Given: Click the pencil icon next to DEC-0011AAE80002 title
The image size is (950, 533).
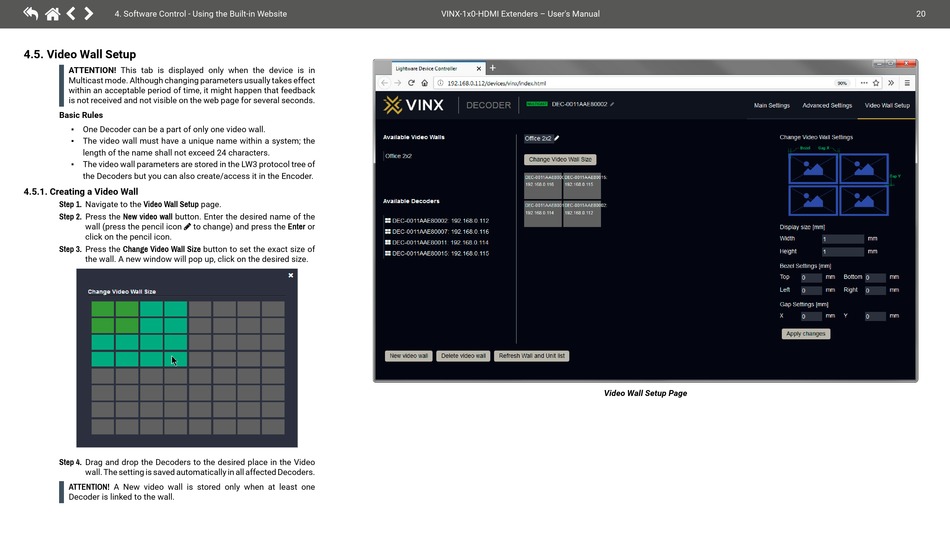Looking at the screenshot, I should tap(612, 104).
